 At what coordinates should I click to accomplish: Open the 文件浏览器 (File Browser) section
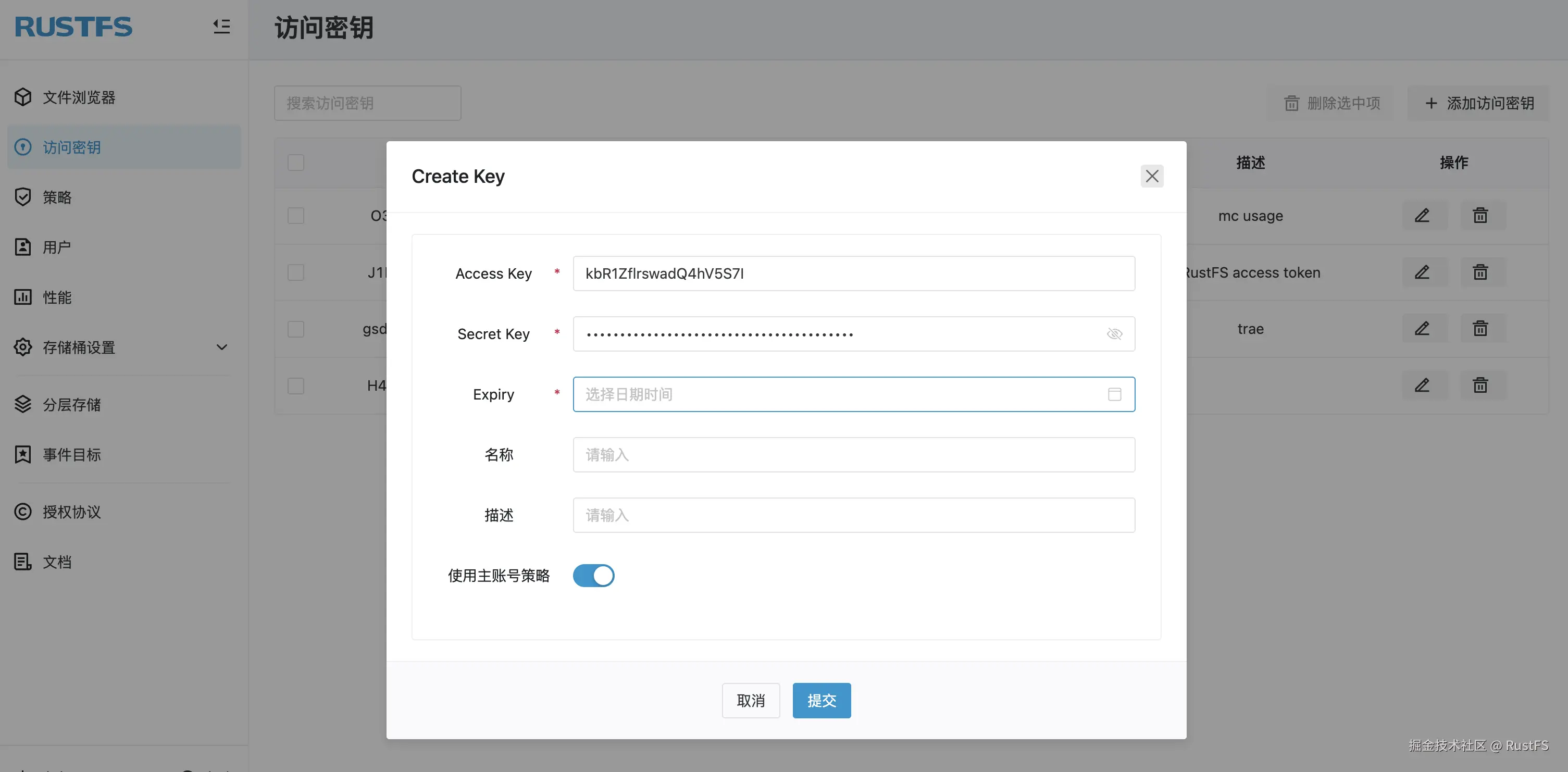click(x=79, y=97)
